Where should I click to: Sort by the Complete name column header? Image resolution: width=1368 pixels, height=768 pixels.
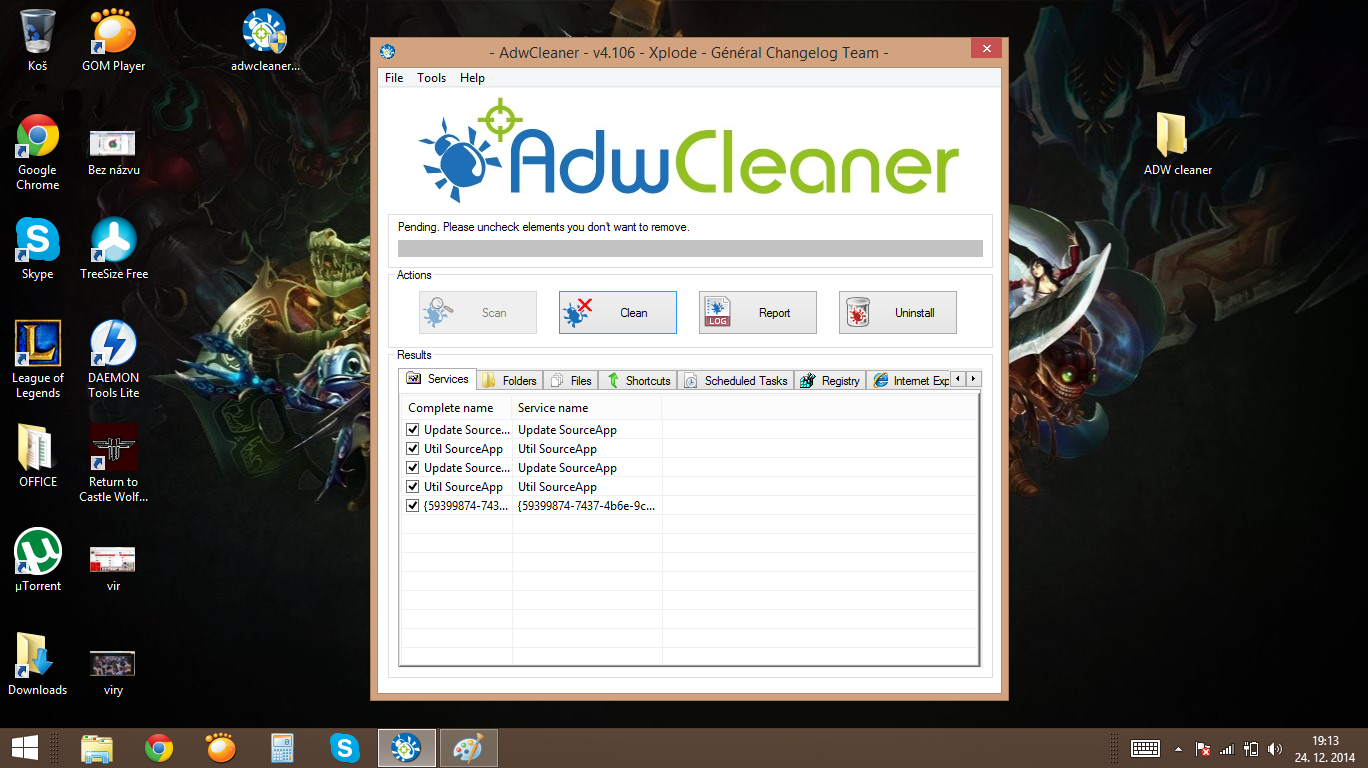point(456,408)
